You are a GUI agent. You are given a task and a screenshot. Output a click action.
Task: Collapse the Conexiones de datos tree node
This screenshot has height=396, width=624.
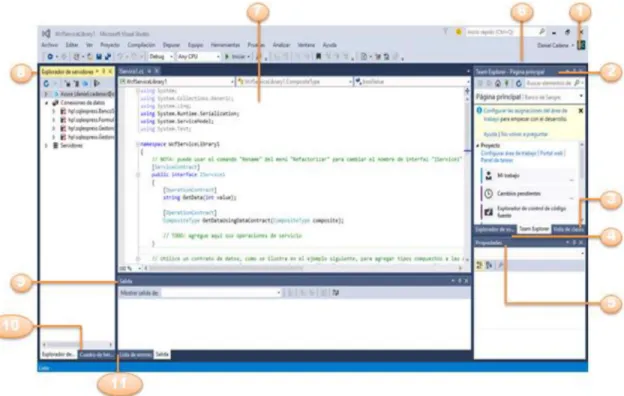pos(47,103)
